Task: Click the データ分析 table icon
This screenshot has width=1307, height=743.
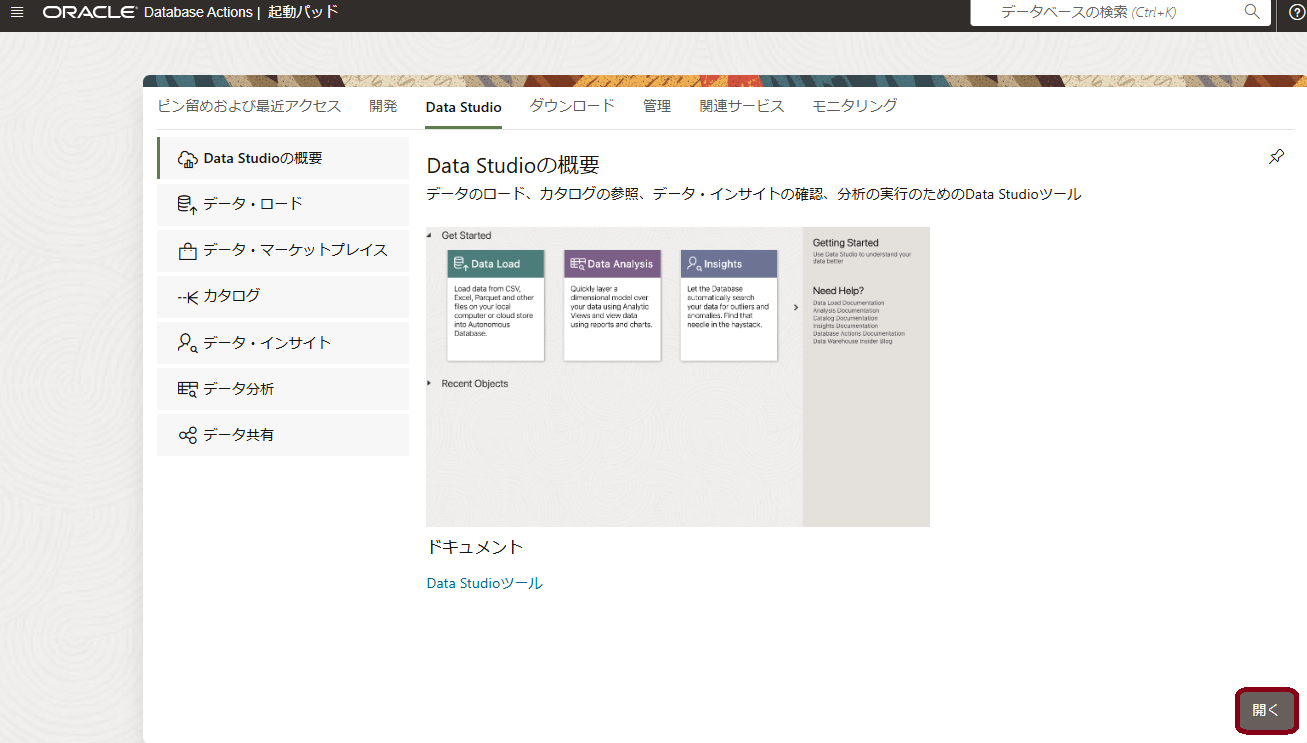Action: pos(187,389)
